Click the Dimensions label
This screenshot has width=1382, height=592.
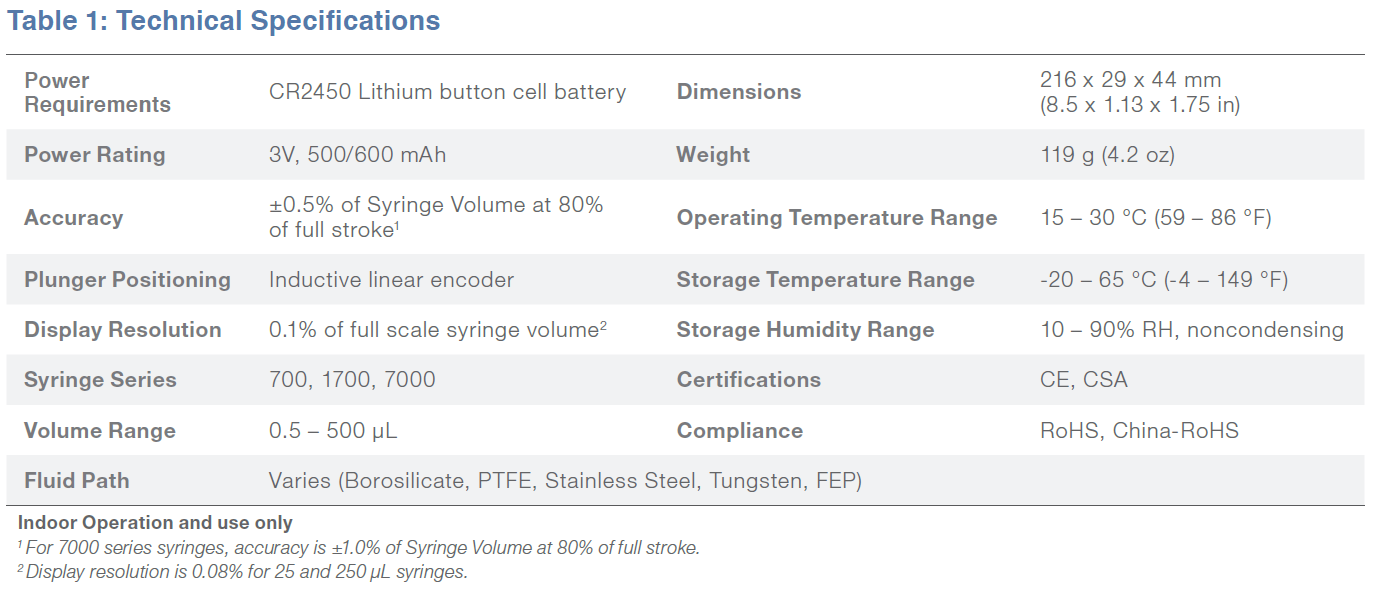click(739, 92)
